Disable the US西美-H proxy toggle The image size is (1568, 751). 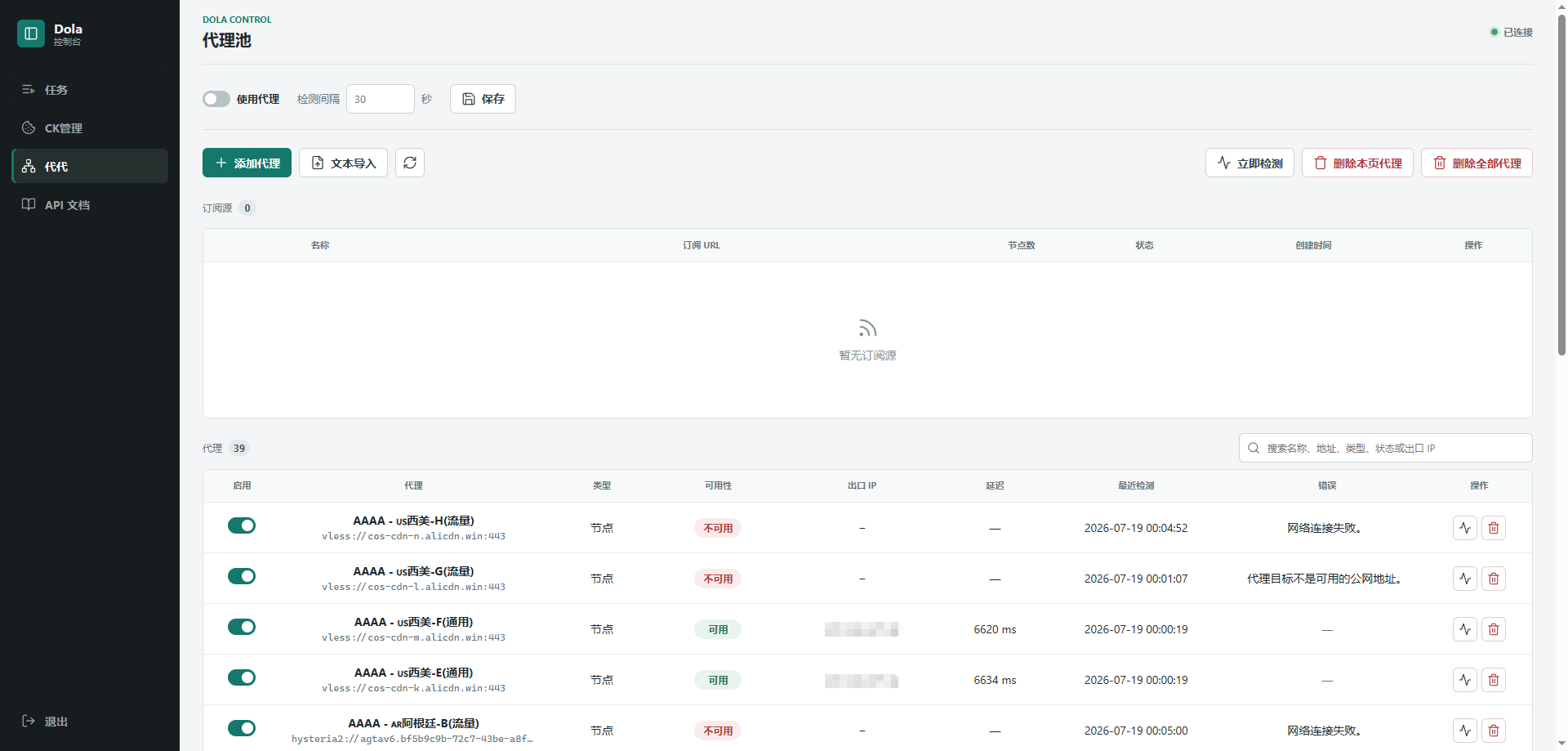click(242, 525)
